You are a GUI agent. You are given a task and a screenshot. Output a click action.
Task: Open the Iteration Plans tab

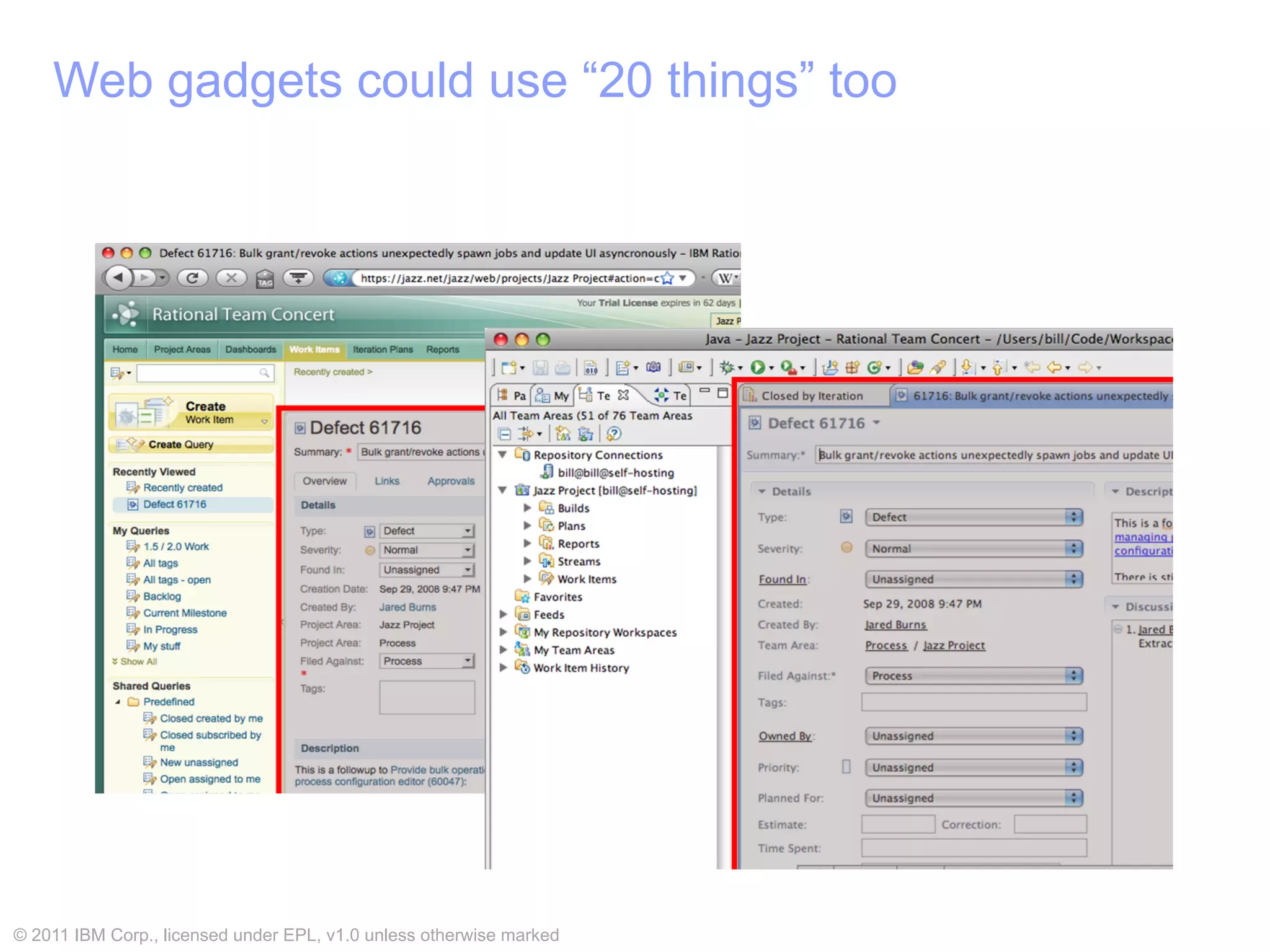[383, 350]
